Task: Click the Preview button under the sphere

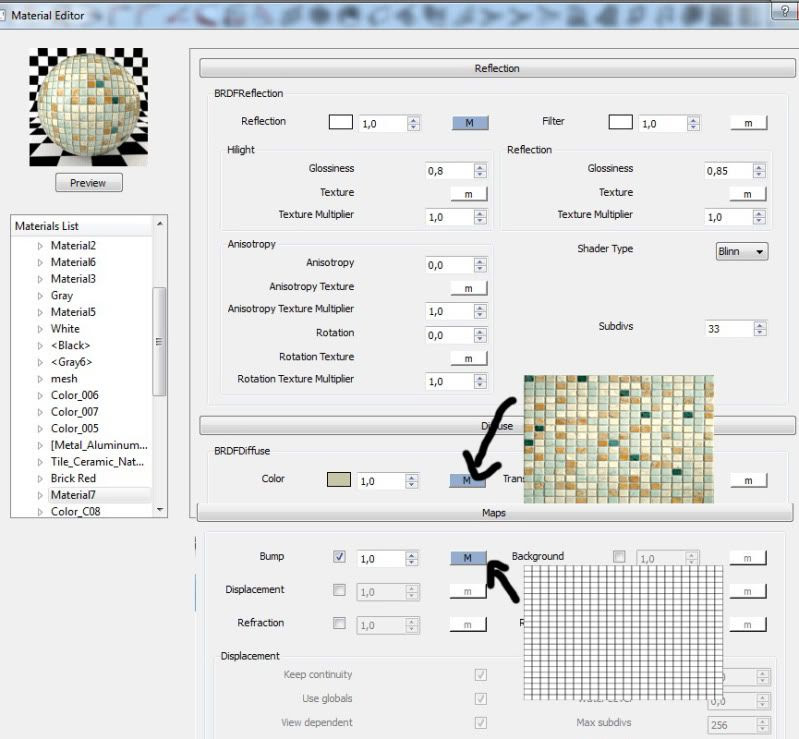Action: click(x=89, y=182)
